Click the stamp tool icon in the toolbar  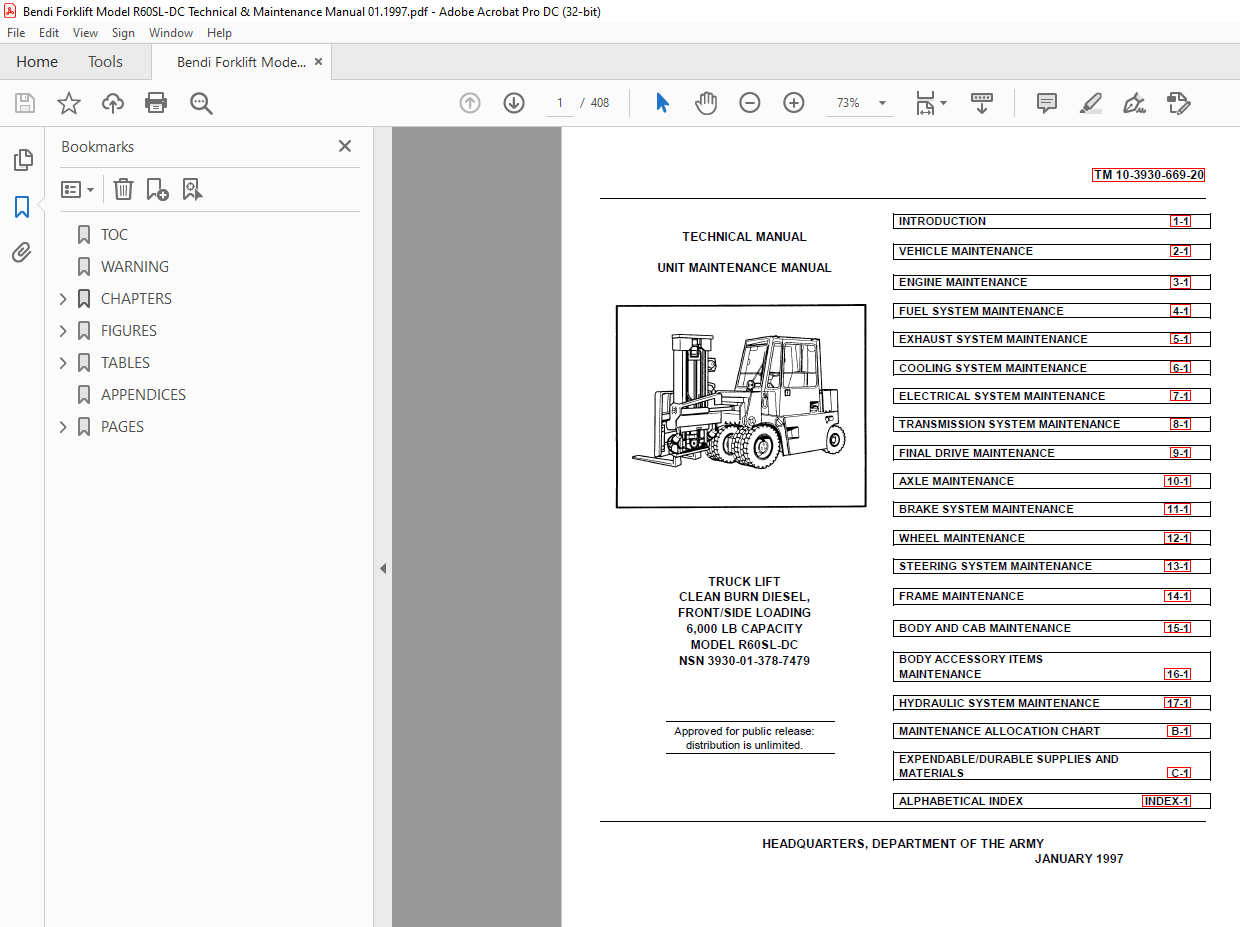(1178, 103)
